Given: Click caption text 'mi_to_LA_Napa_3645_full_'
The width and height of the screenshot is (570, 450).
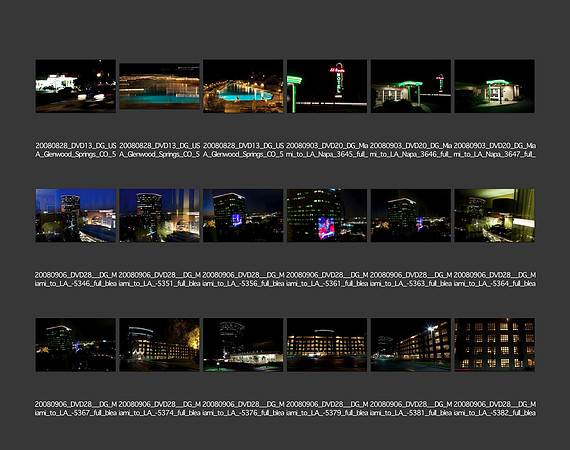Looking at the screenshot, I should point(327,154).
